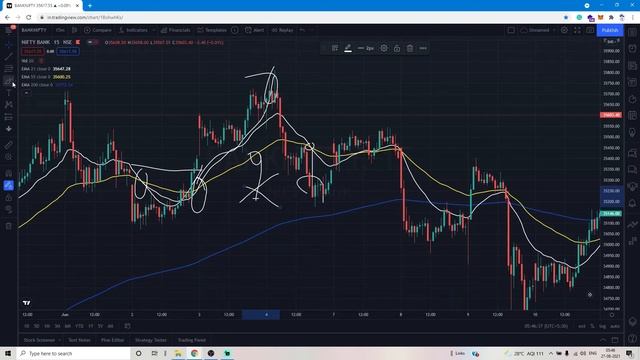The image size is (640, 360).
Task: Enter fullscreen mode
Action: click(577, 30)
